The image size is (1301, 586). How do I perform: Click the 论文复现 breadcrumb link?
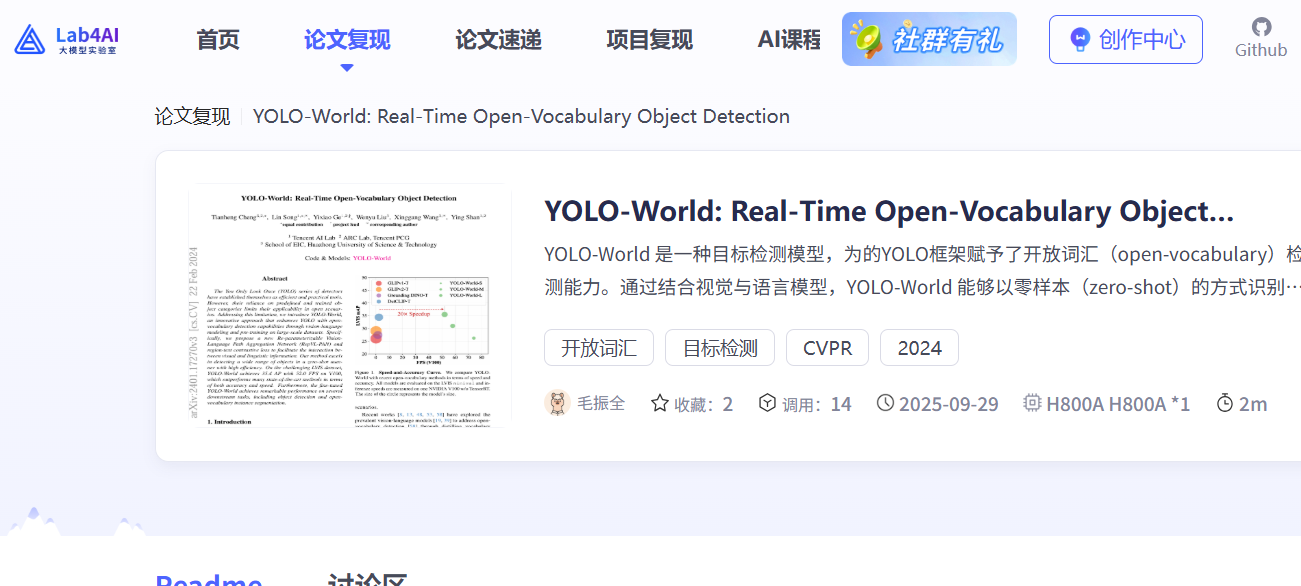(192, 116)
